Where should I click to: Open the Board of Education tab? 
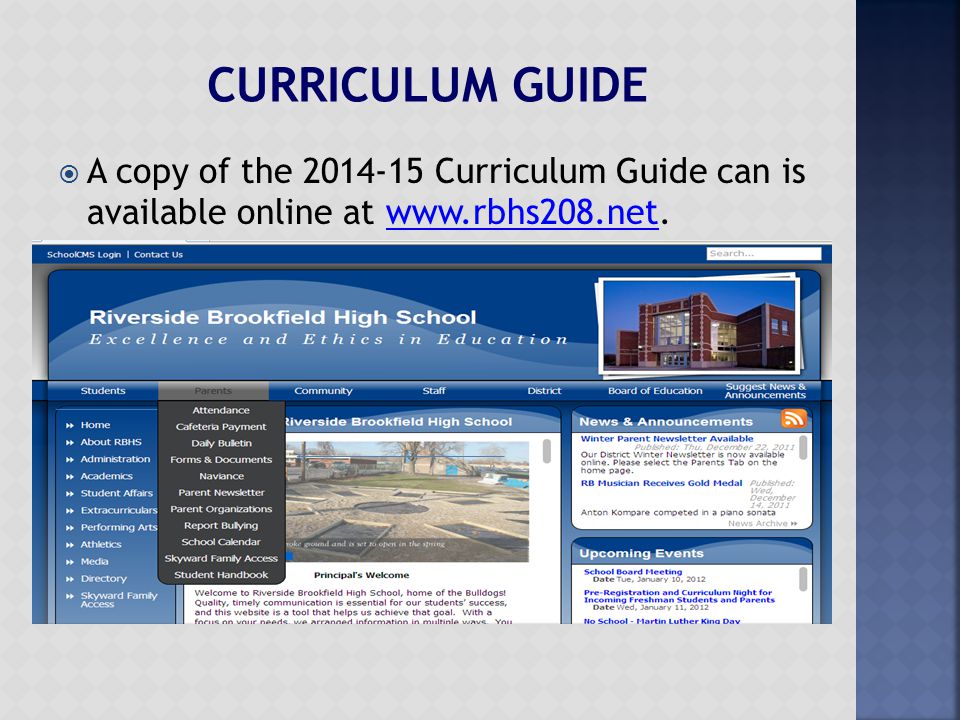tap(655, 391)
